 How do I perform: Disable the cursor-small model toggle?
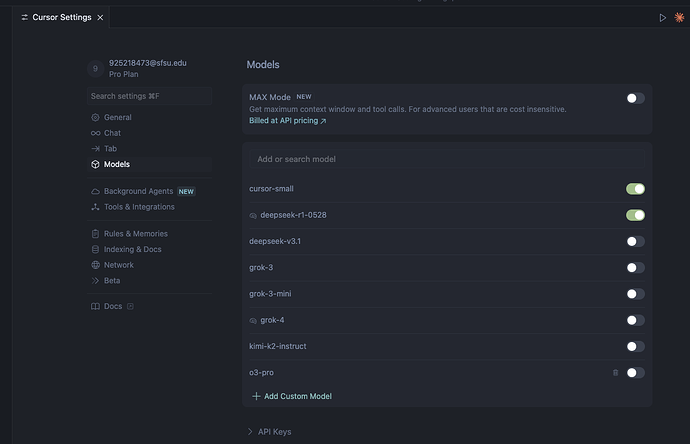(635, 189)
